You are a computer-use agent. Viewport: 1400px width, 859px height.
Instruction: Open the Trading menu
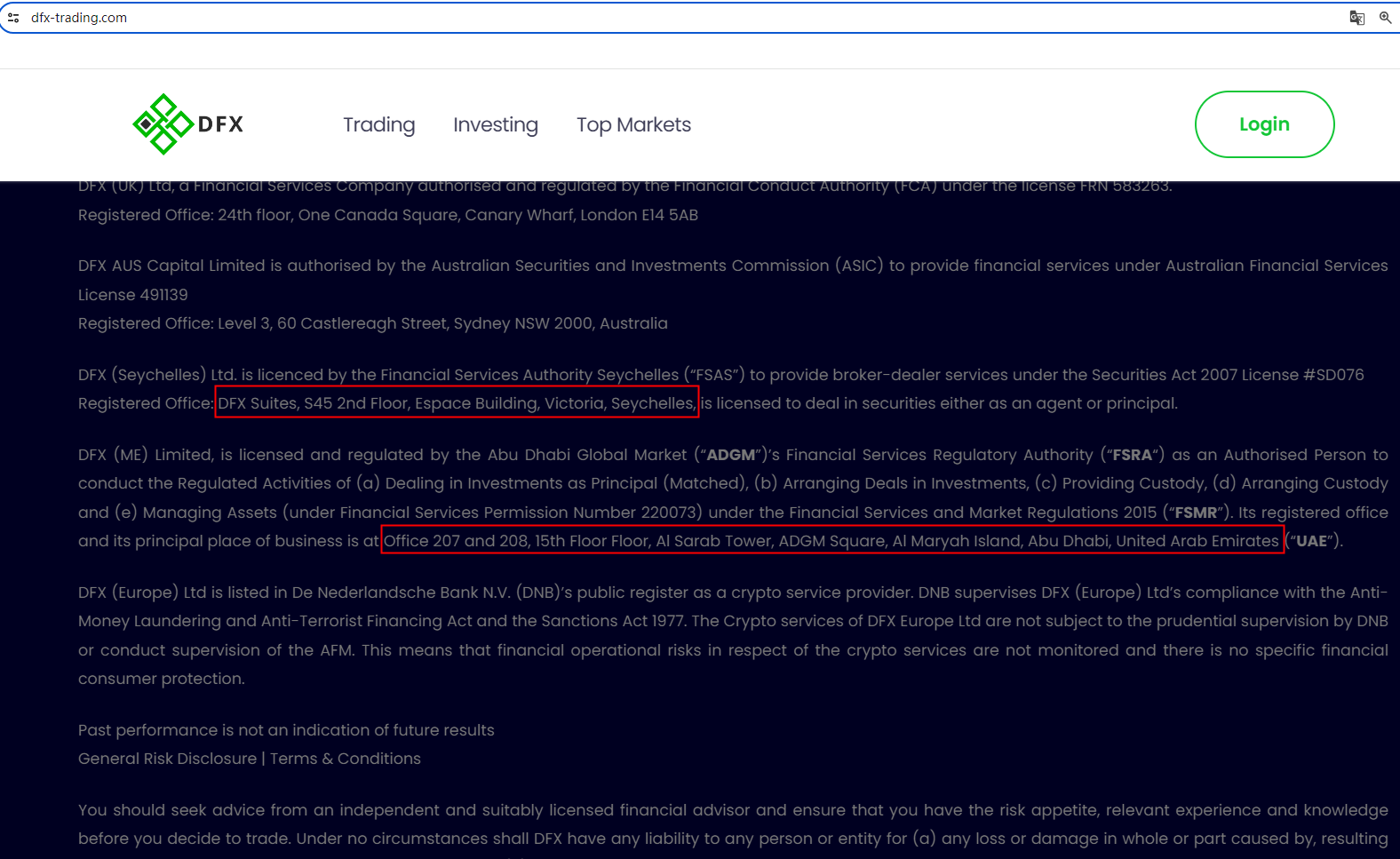379,125
